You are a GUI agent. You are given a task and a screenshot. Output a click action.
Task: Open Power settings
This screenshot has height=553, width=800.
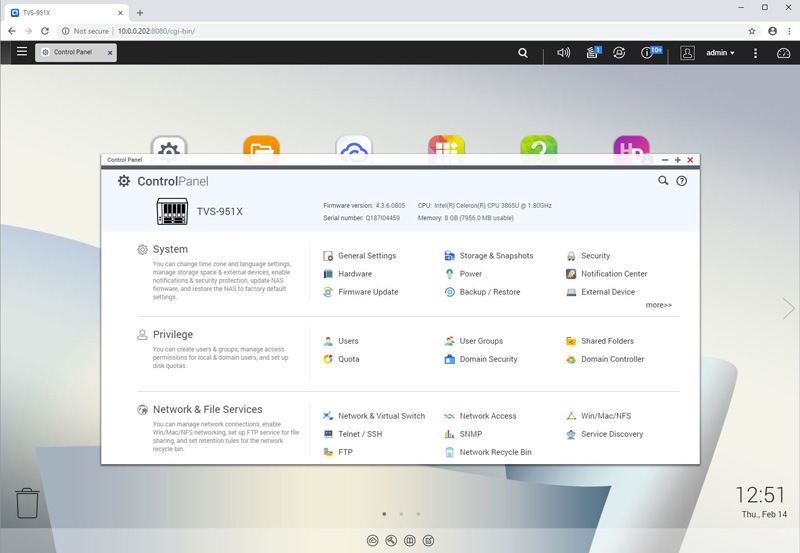point(463,274)
